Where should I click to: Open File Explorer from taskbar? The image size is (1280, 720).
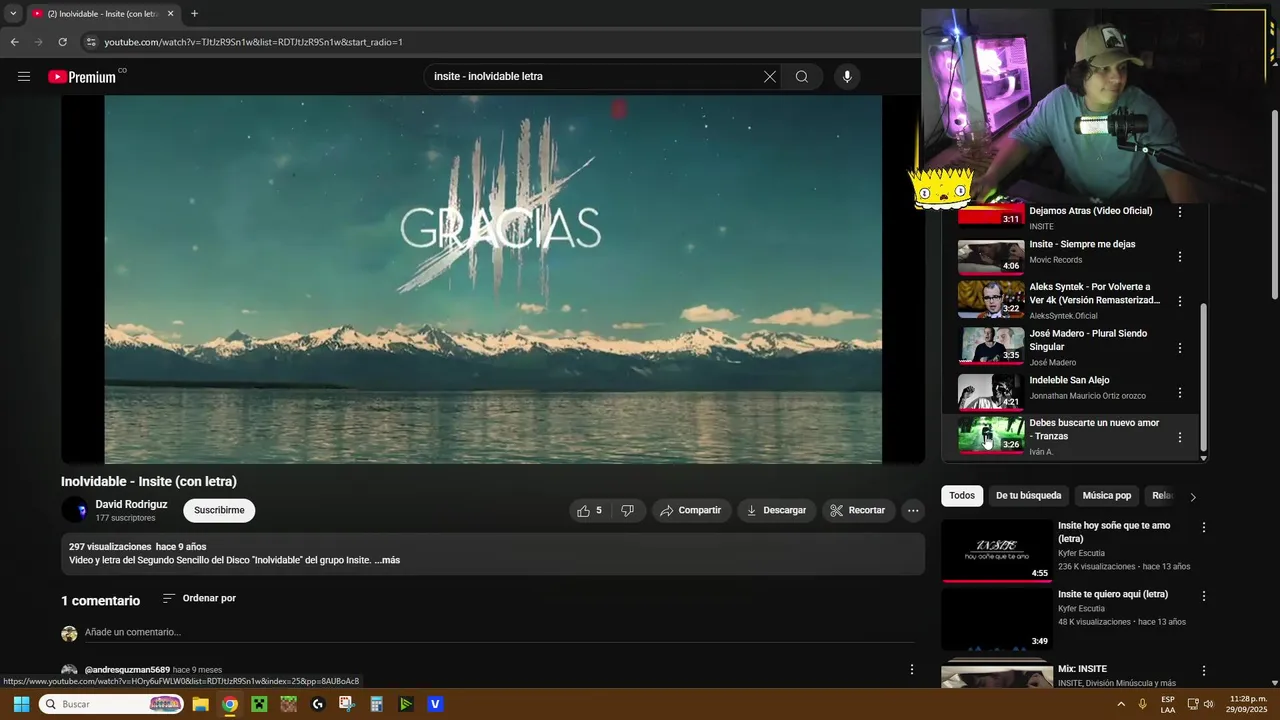pyautogui.click(x=200, y=704)
